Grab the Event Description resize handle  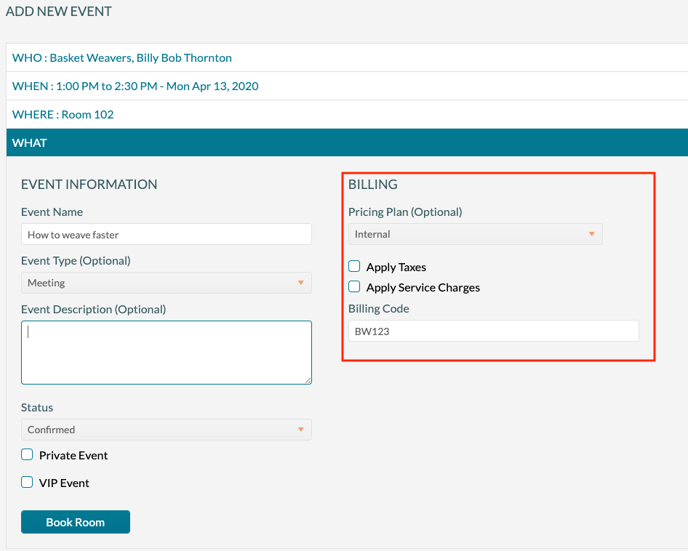[x=307, y=380]
